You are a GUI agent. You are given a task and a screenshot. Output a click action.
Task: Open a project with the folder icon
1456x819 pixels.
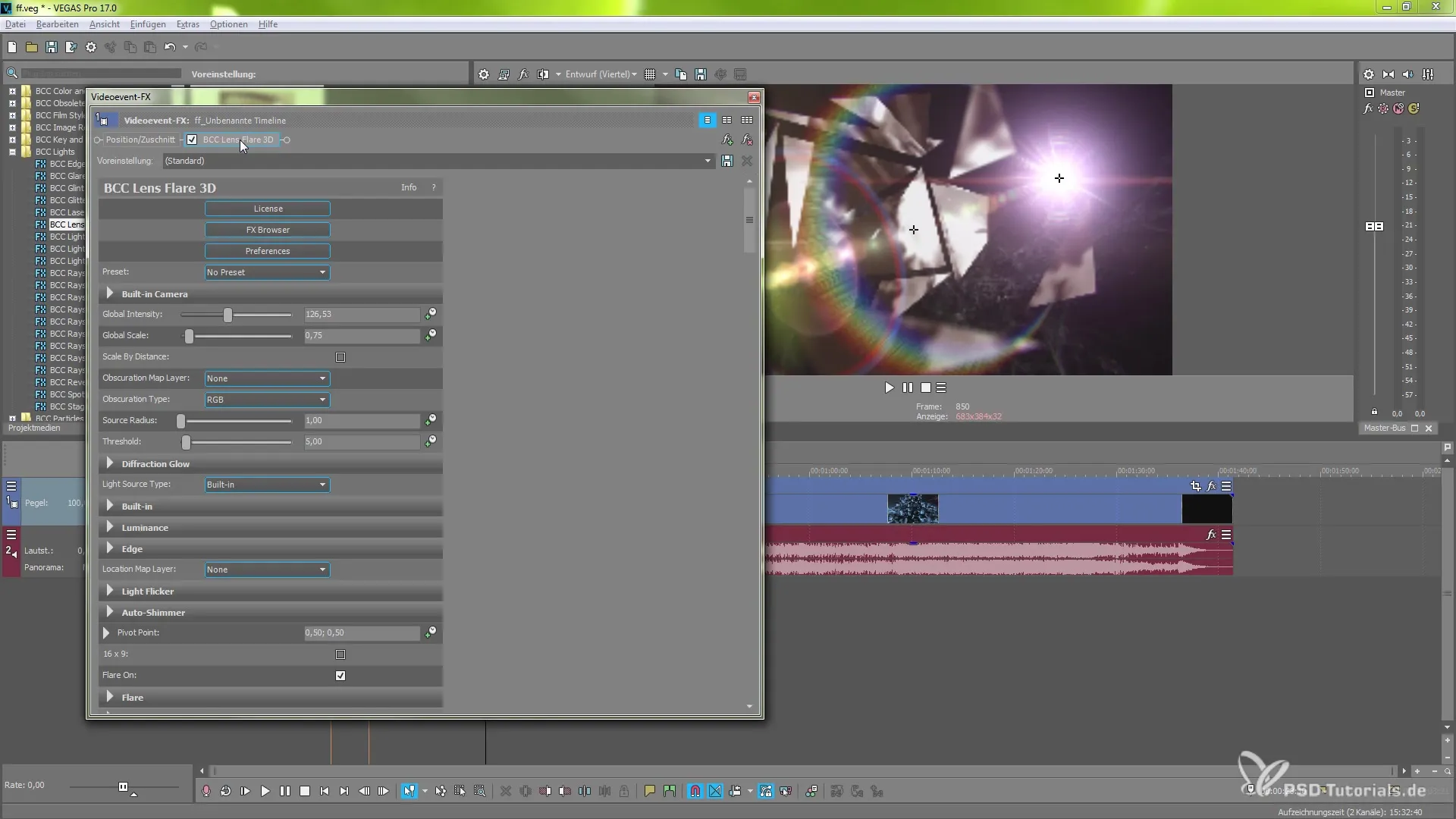coord(32,47)
